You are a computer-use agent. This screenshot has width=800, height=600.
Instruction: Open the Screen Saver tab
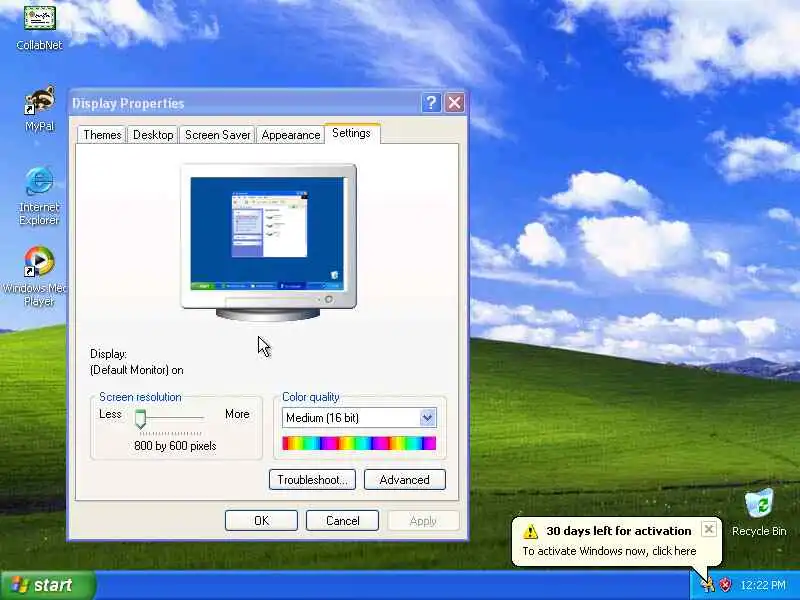(x=217, y=135)
